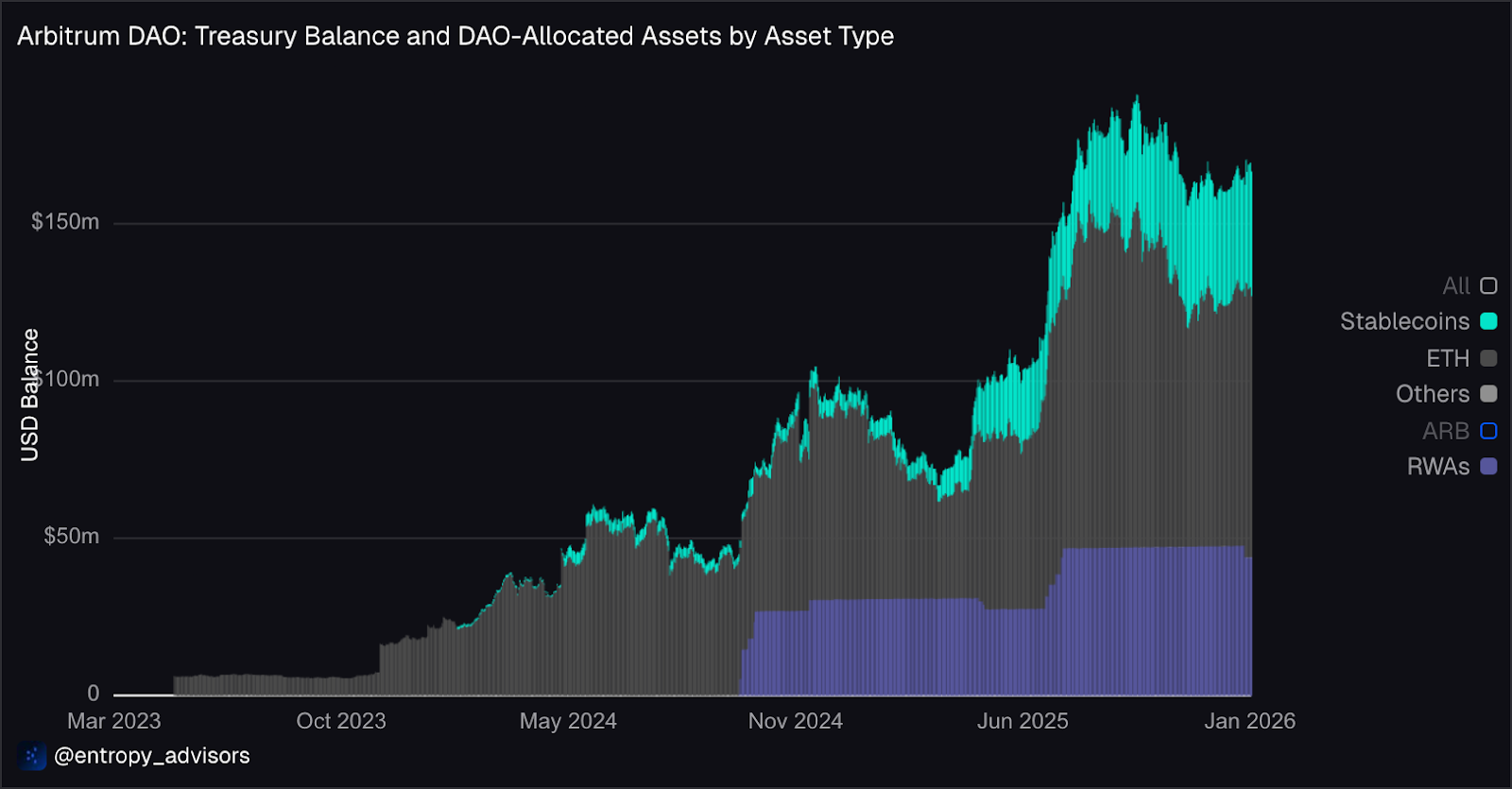Select the Stablecoins legend label
The height and width of the screenshot is (789, 1512).
(x=1404, y=321)
